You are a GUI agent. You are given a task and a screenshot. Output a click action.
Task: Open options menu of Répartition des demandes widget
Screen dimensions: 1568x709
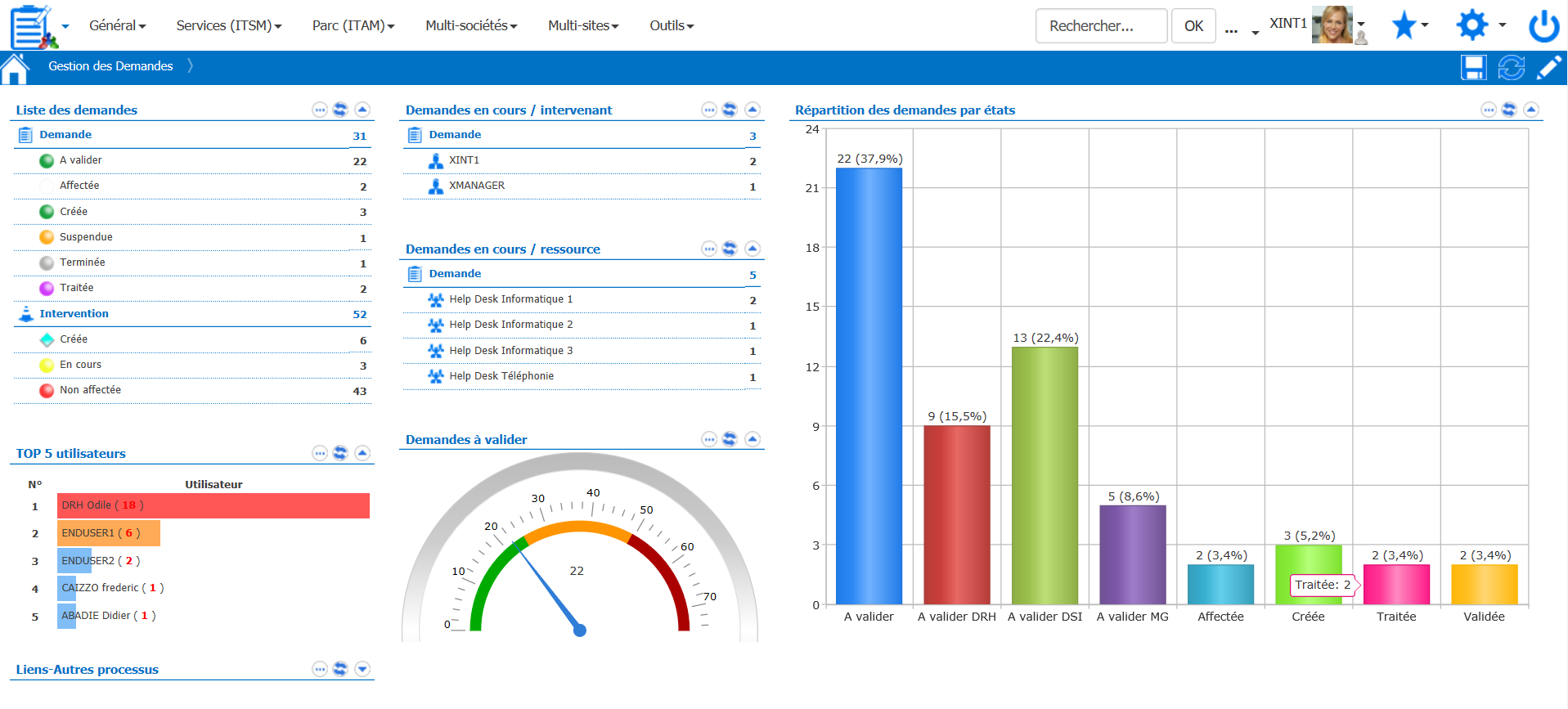click(x=1488, y=110)
